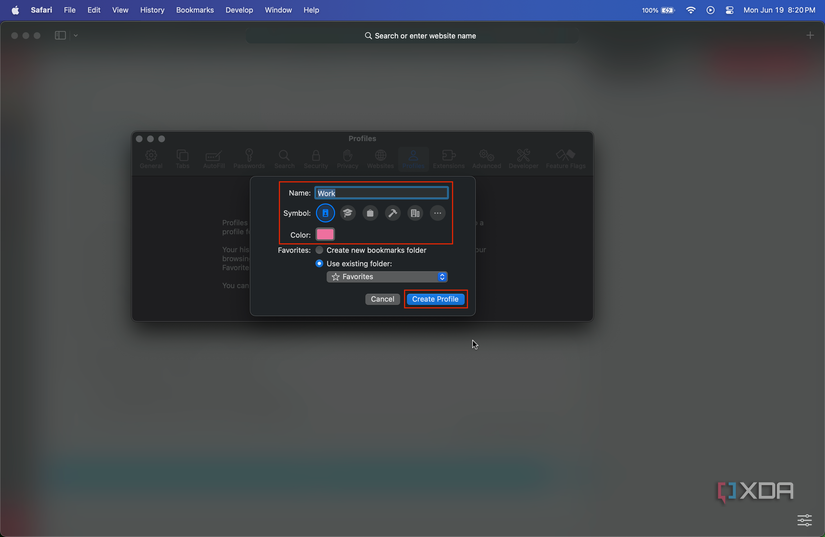The image size is (825, 537).
Task: Add a new tab with plus
Action: point(810,35)
